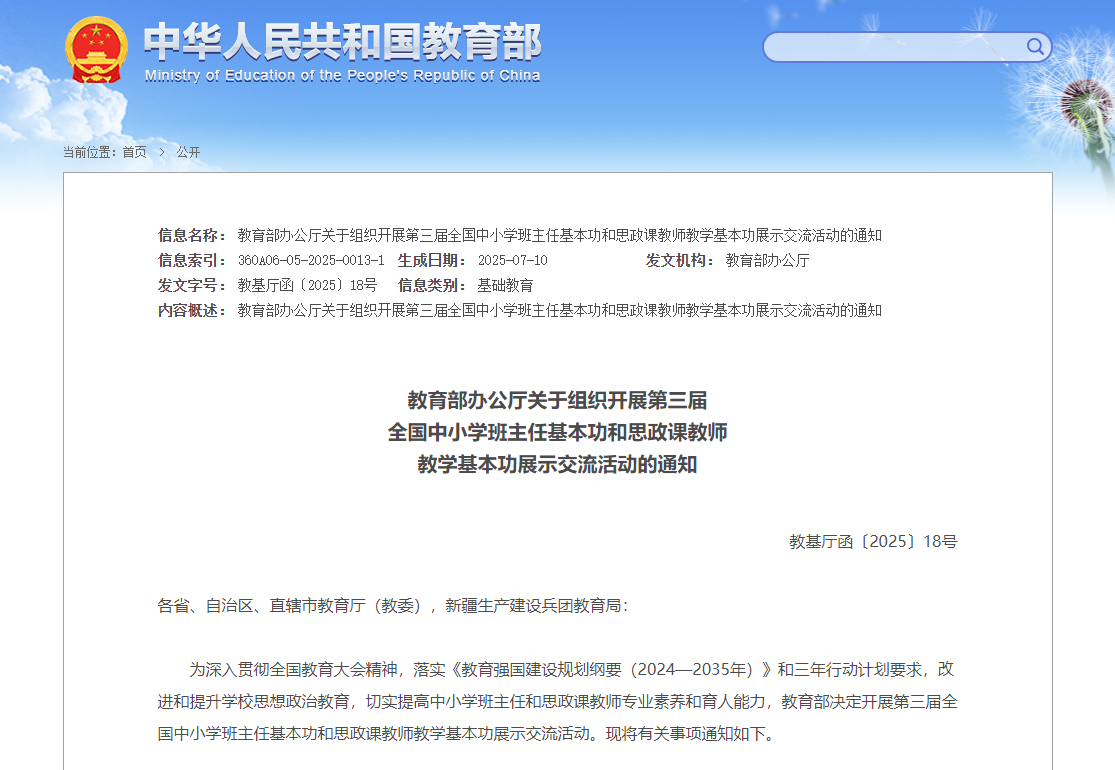Click the breadcrumb arrow separator
The width and height of the screenshot is (1115, 770).
click(x=161, y=152)
